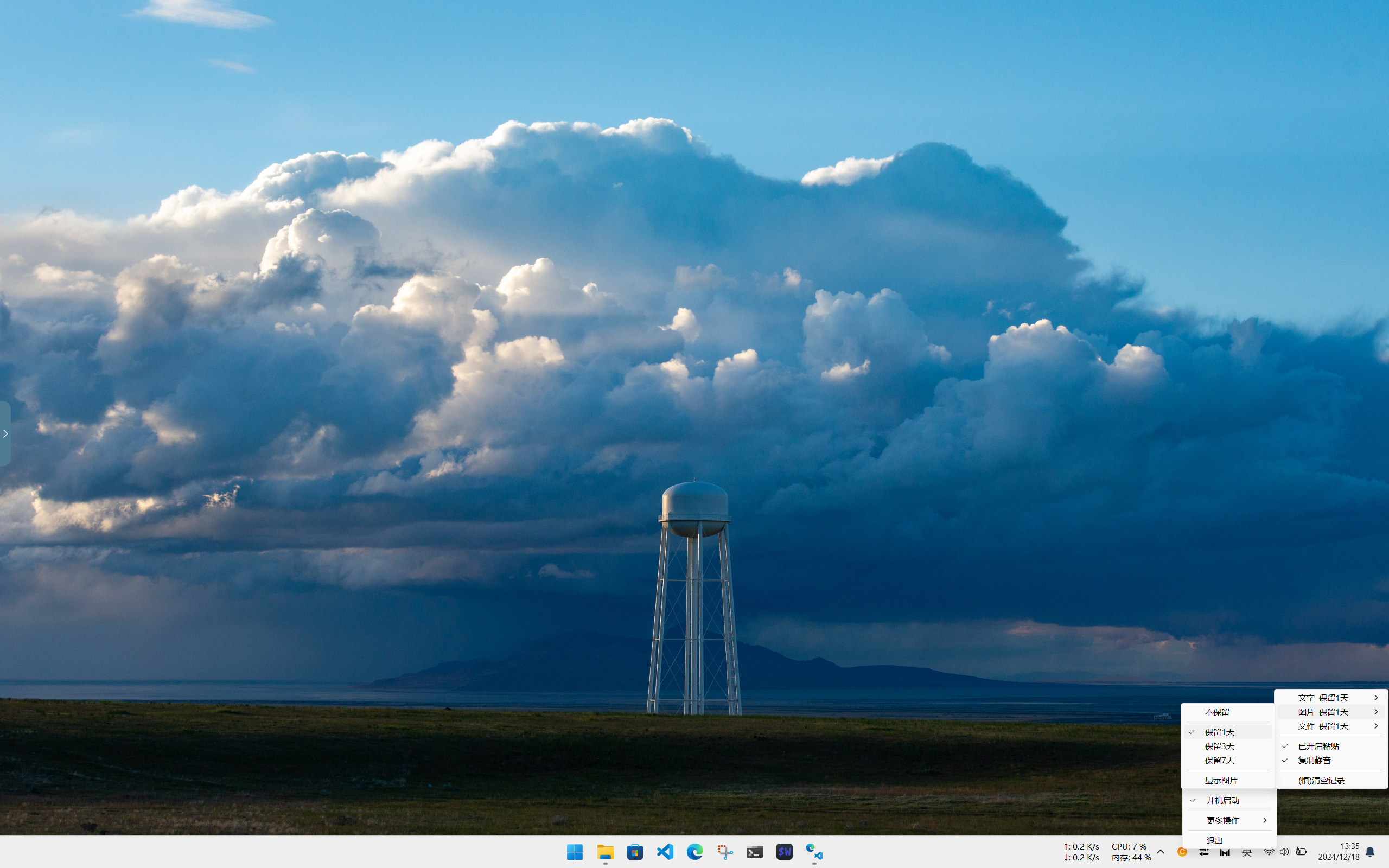Open the volume control in tray
1389x868 pixels.
(x=1284, y=851)
